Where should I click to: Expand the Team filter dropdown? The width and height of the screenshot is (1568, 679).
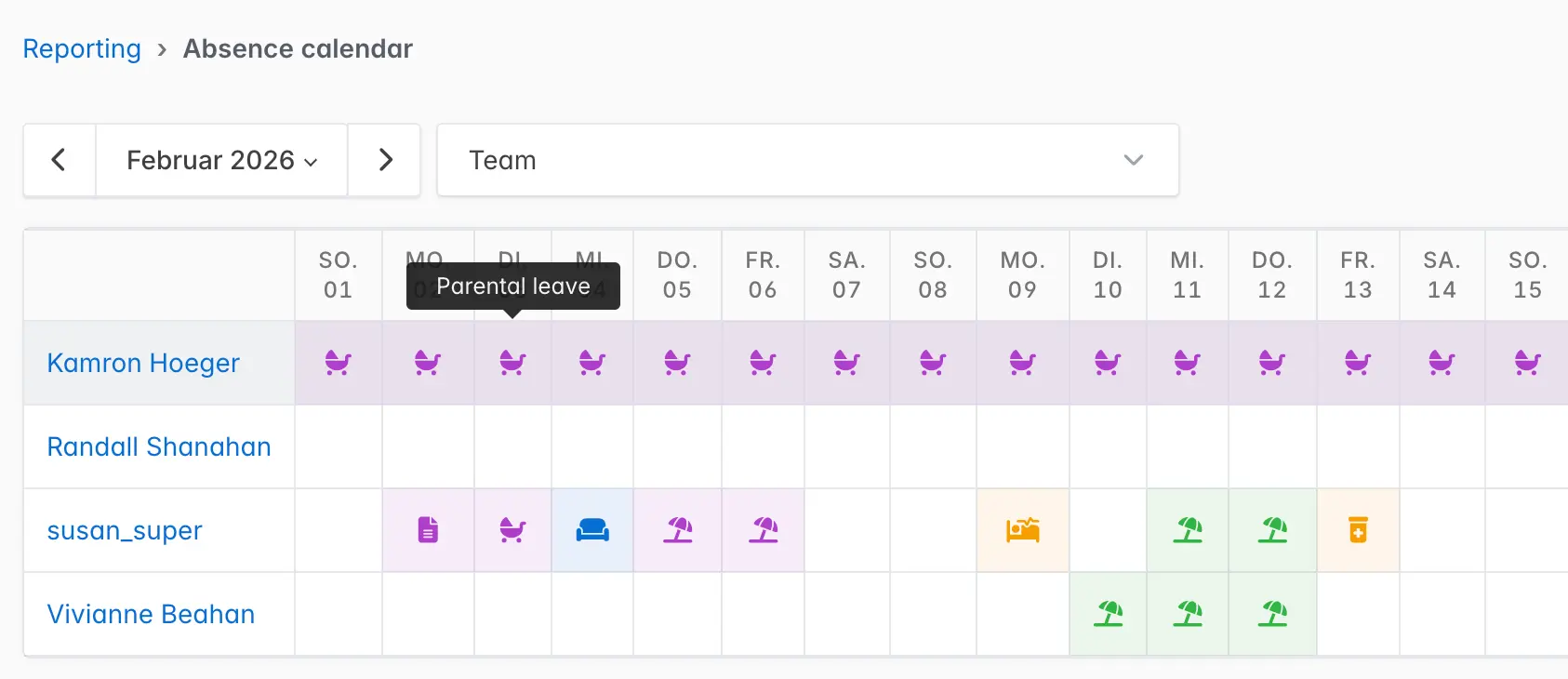pos(807,160)
